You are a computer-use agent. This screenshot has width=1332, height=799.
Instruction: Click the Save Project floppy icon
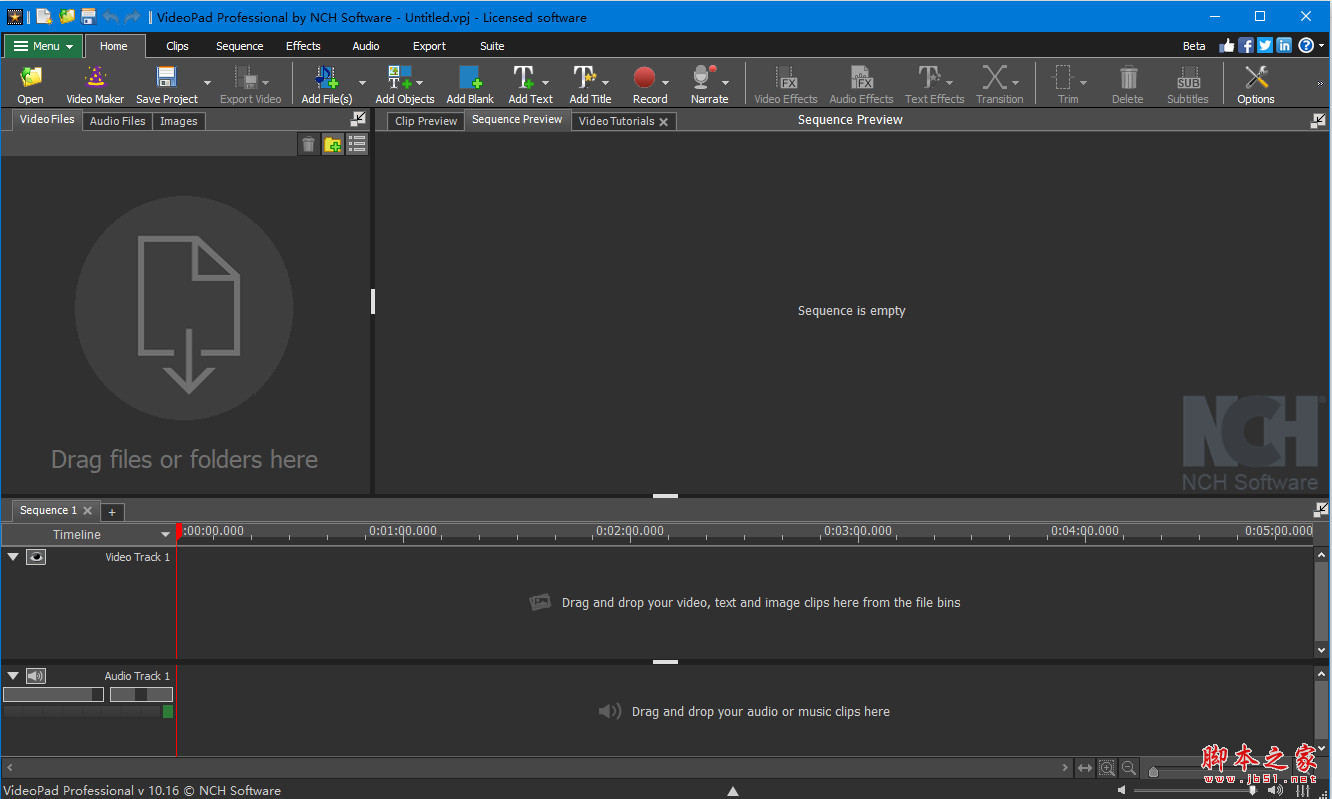[x=166, y=78]
